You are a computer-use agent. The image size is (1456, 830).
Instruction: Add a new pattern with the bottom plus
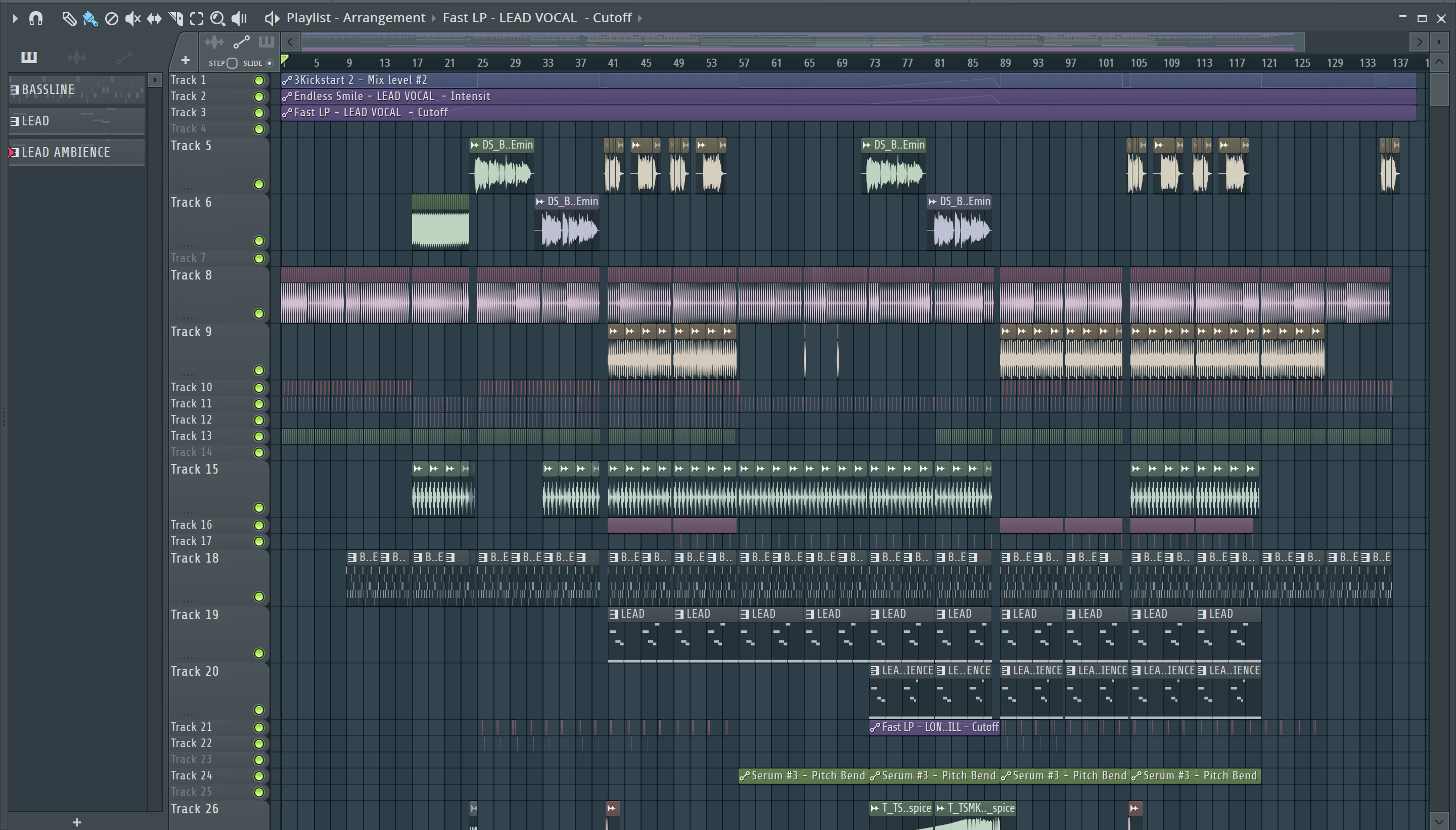77,822
